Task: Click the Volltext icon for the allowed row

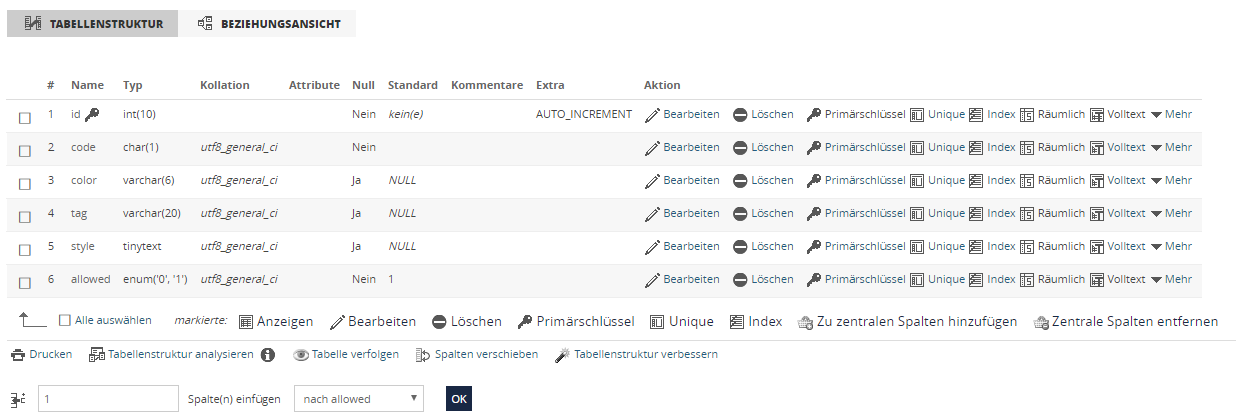Action: 1097,280
